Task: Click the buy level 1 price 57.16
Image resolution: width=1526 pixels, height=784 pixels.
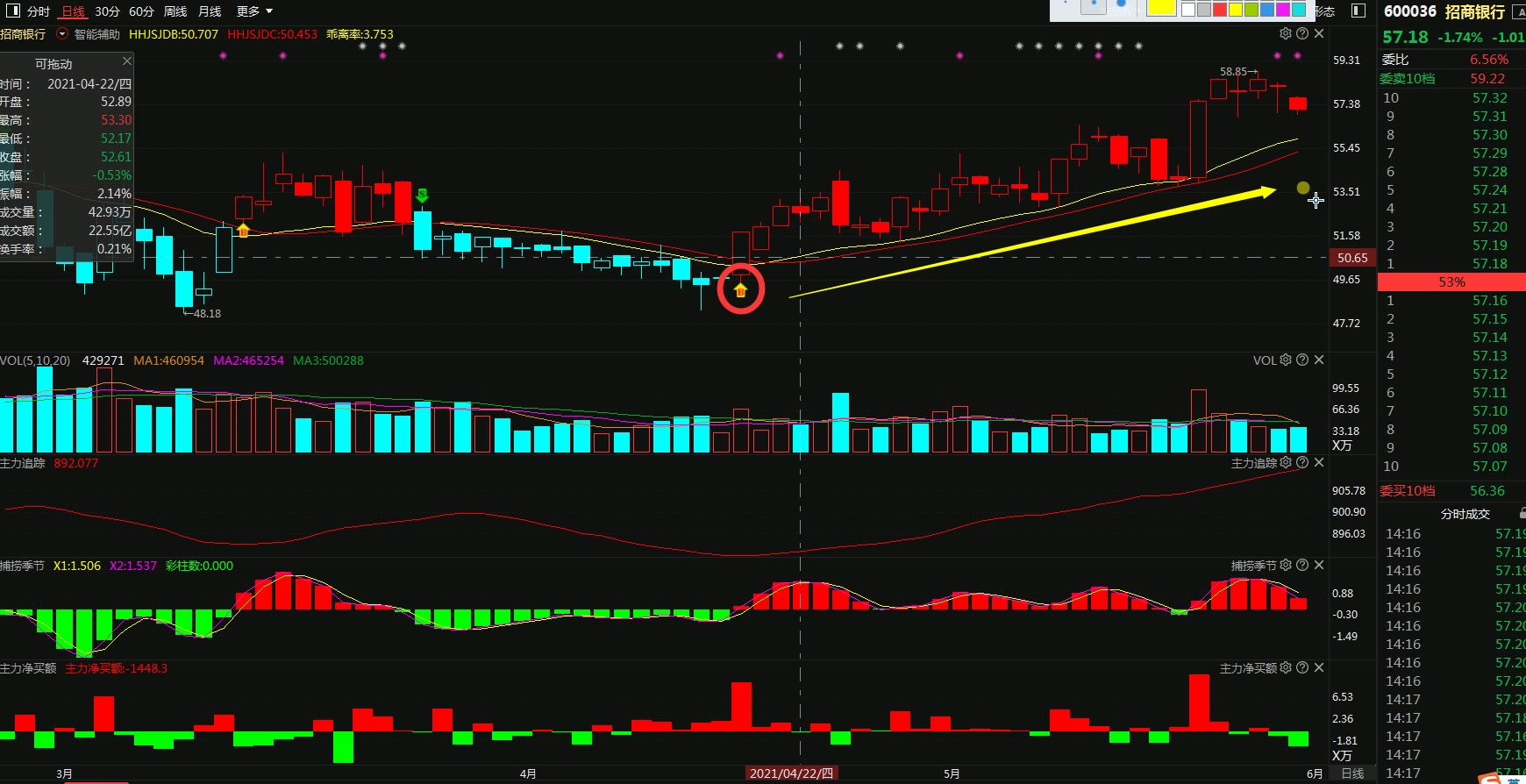Action: tap(1490, 301)
